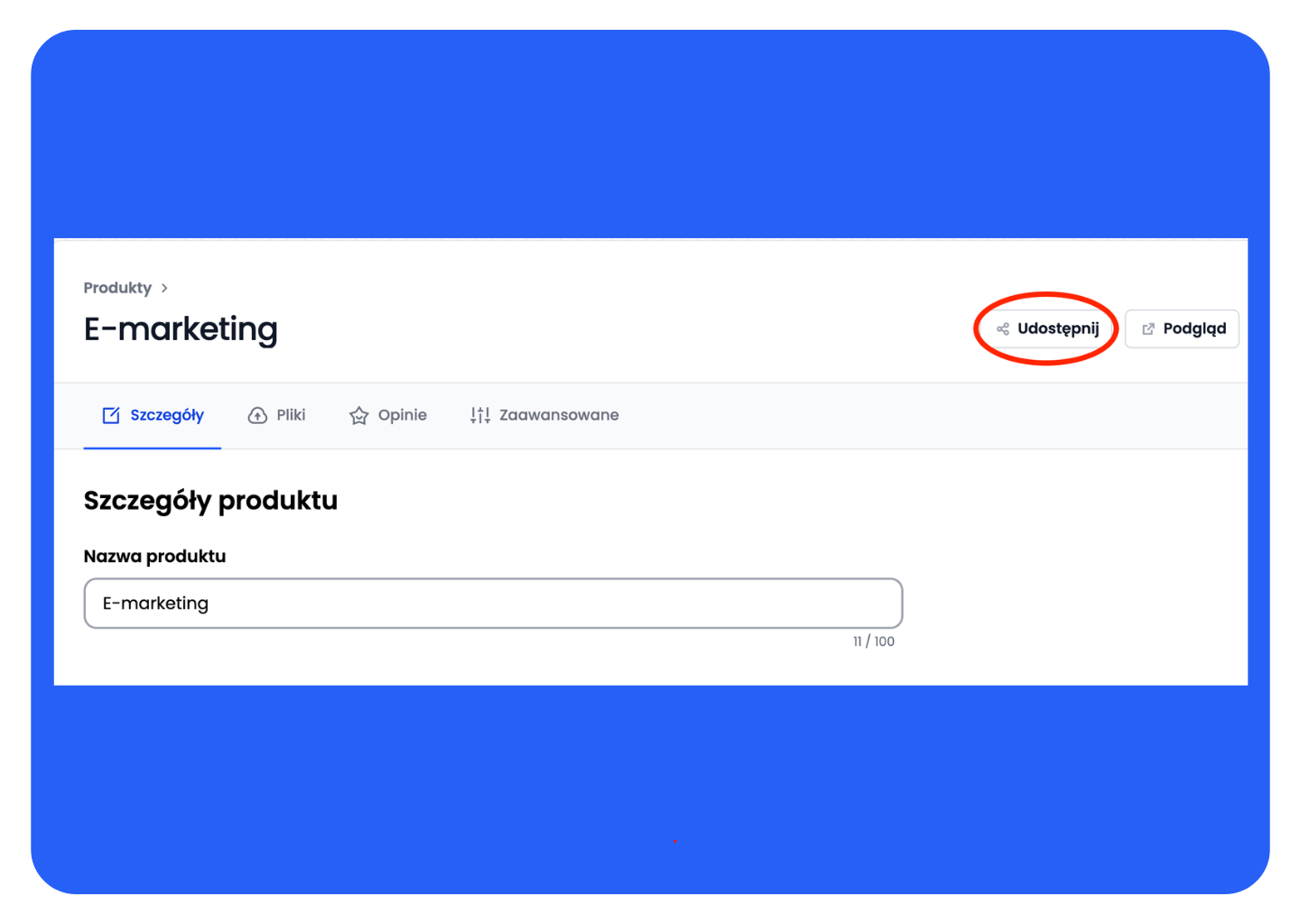1300x924 pixels.
Task: Click the Szczegóły produktu section heading
Action: 210,501
